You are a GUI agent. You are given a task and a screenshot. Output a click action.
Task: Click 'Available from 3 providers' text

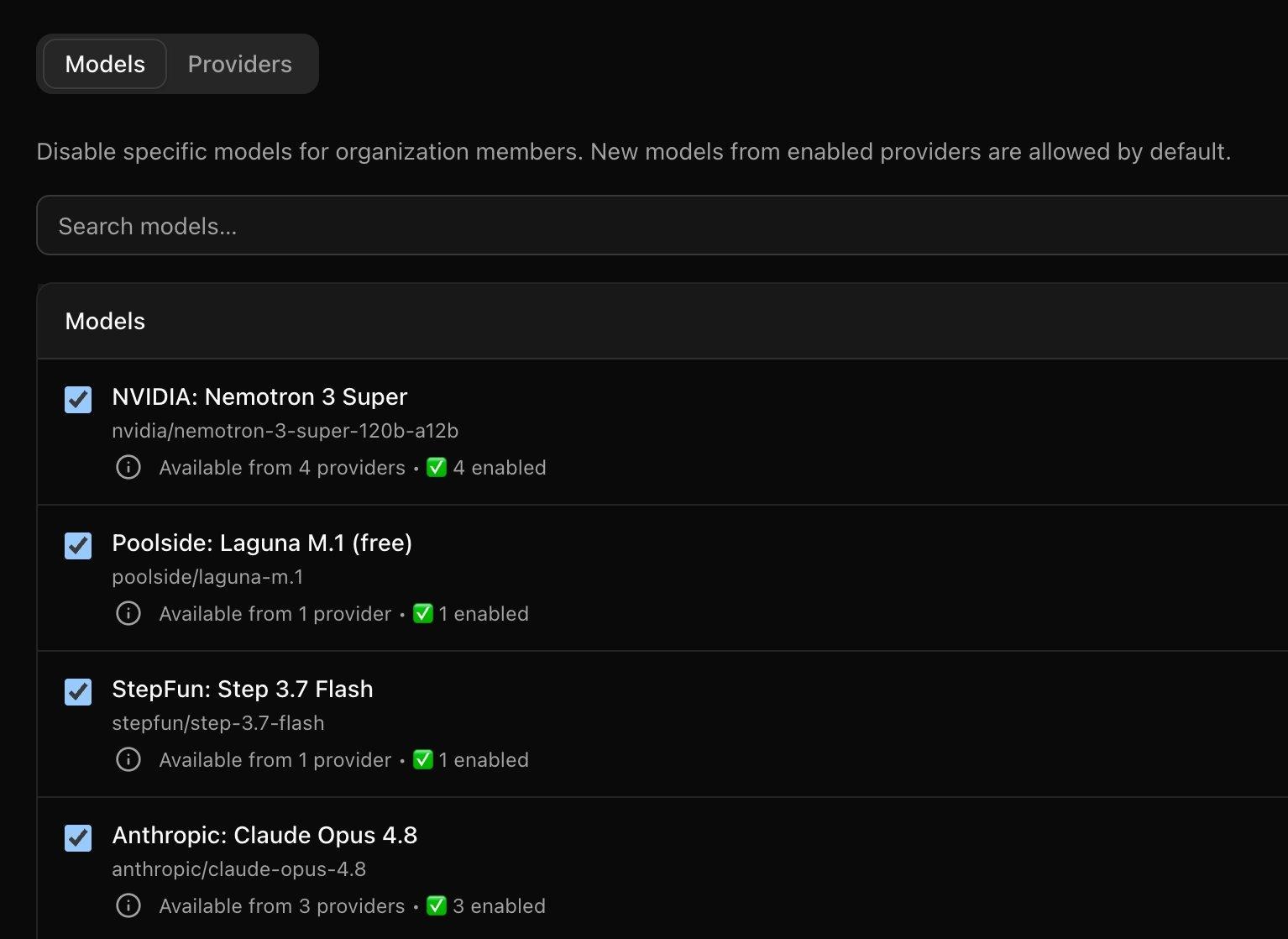(282, 905)
